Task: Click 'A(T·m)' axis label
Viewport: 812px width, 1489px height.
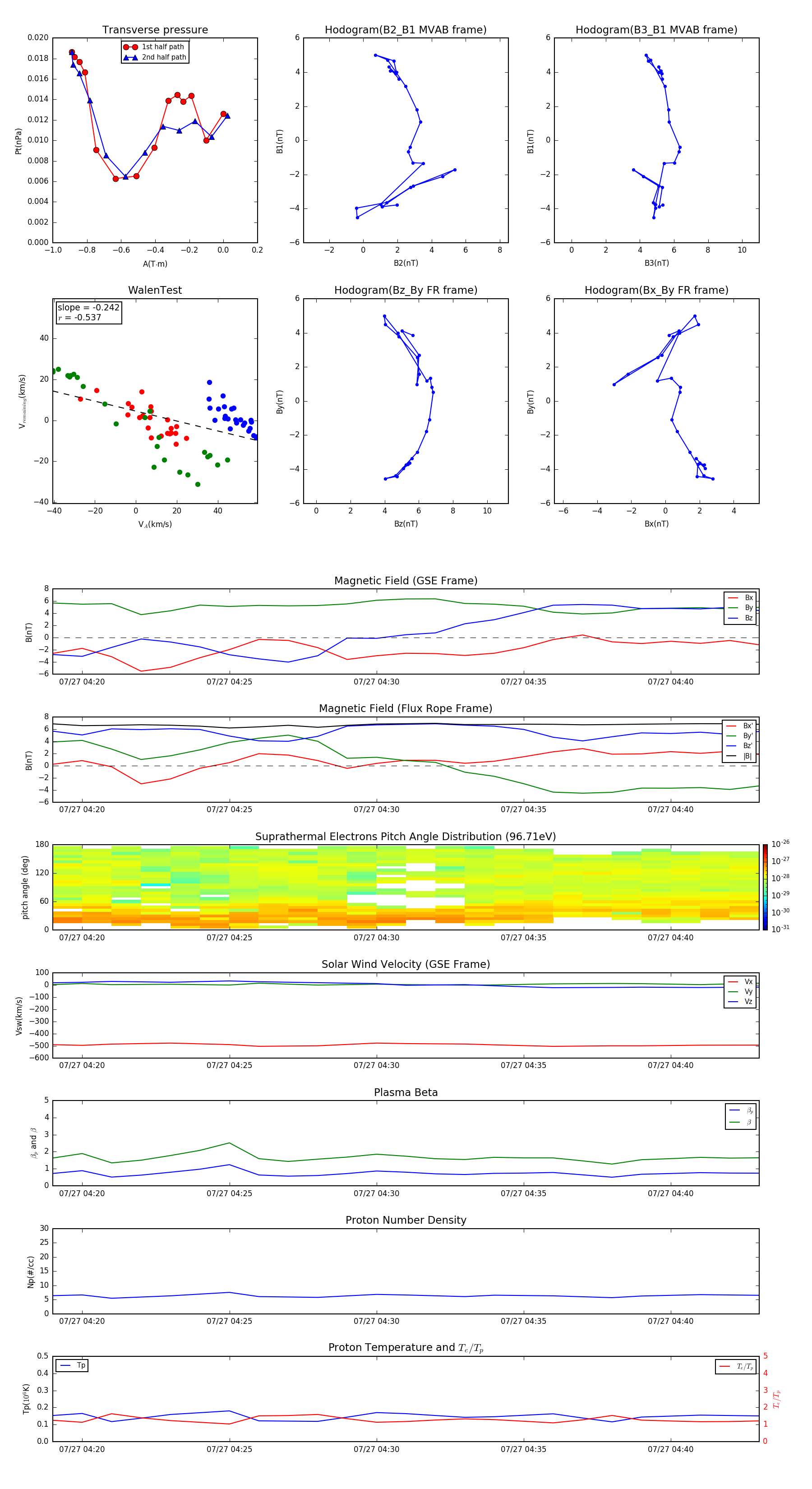Action: (x=155, y=264)
